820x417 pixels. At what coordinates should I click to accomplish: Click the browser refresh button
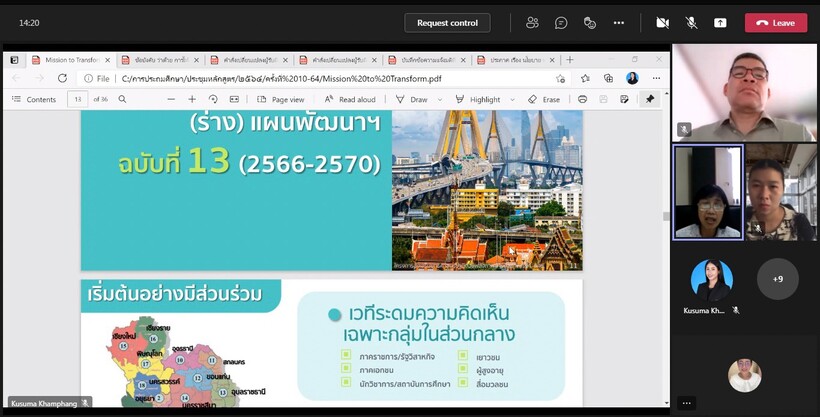[62, 78]
